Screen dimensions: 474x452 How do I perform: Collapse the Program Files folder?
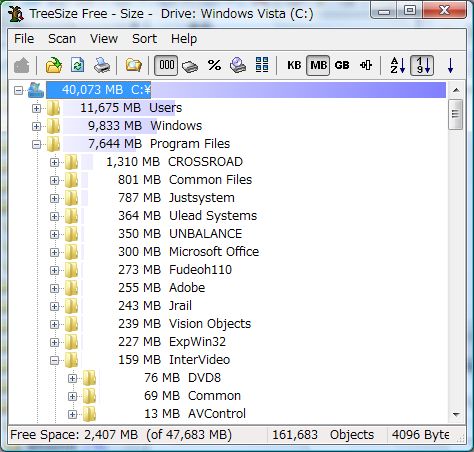pyautogui.click(x=36, y=144)
